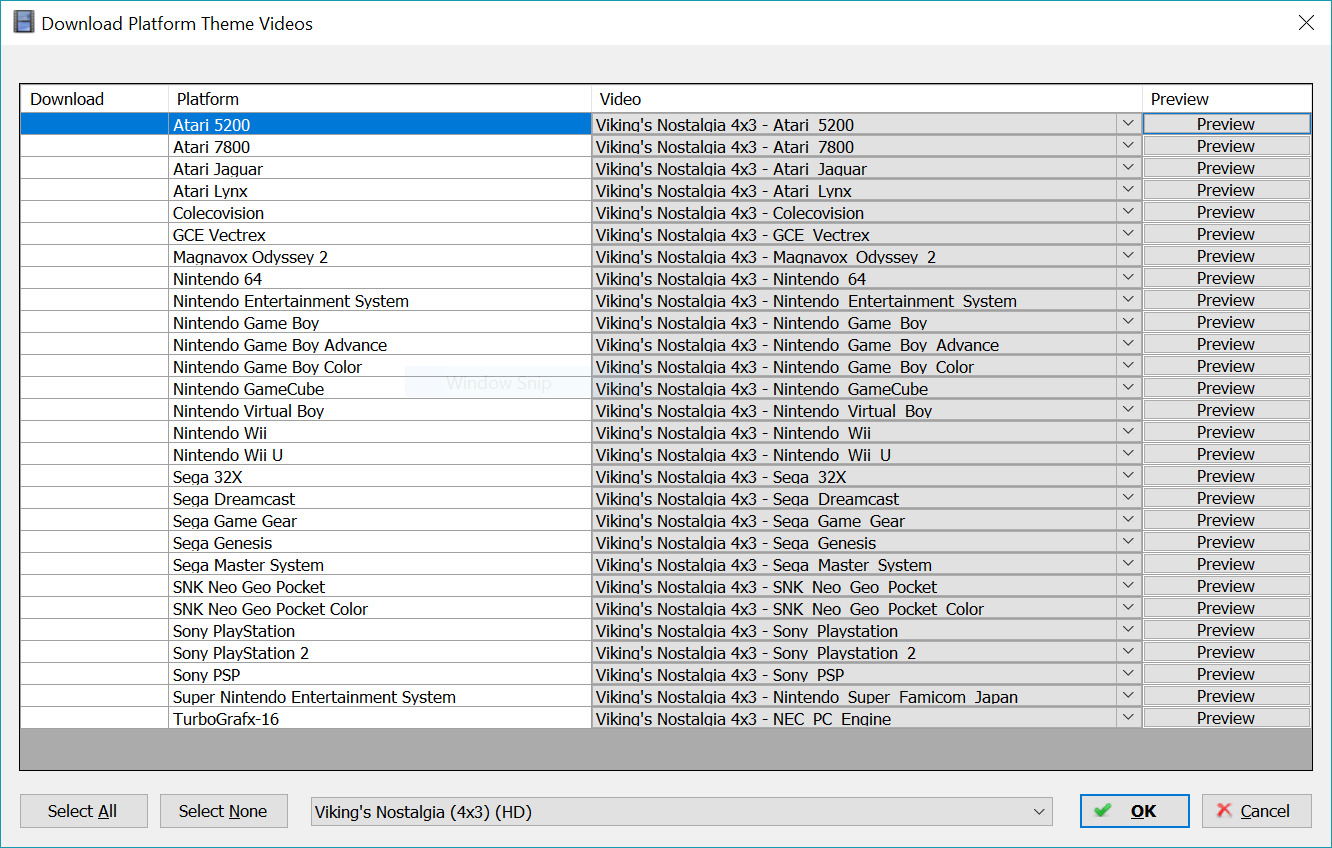Toggle download cell for Atari 7800
The height and width of the screenshot is (848, 1332).
point(94,146)
